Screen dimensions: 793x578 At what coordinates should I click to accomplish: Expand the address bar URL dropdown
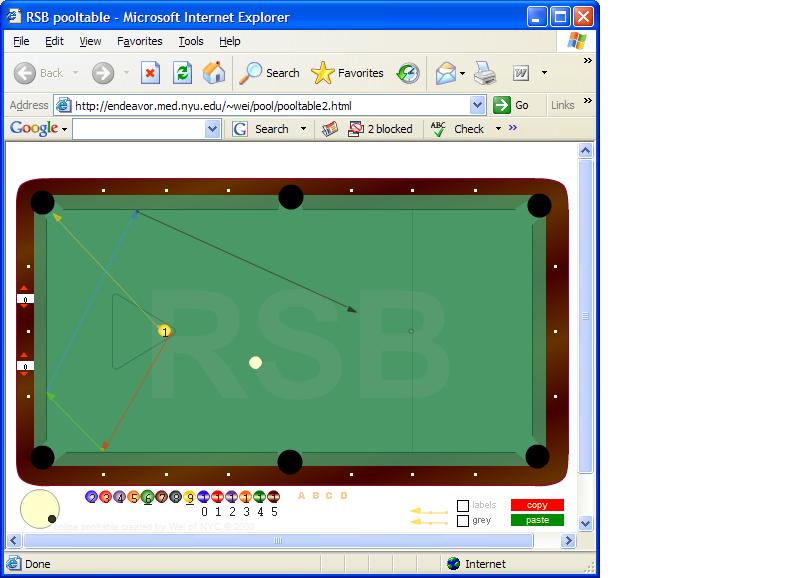coord(477,105)
